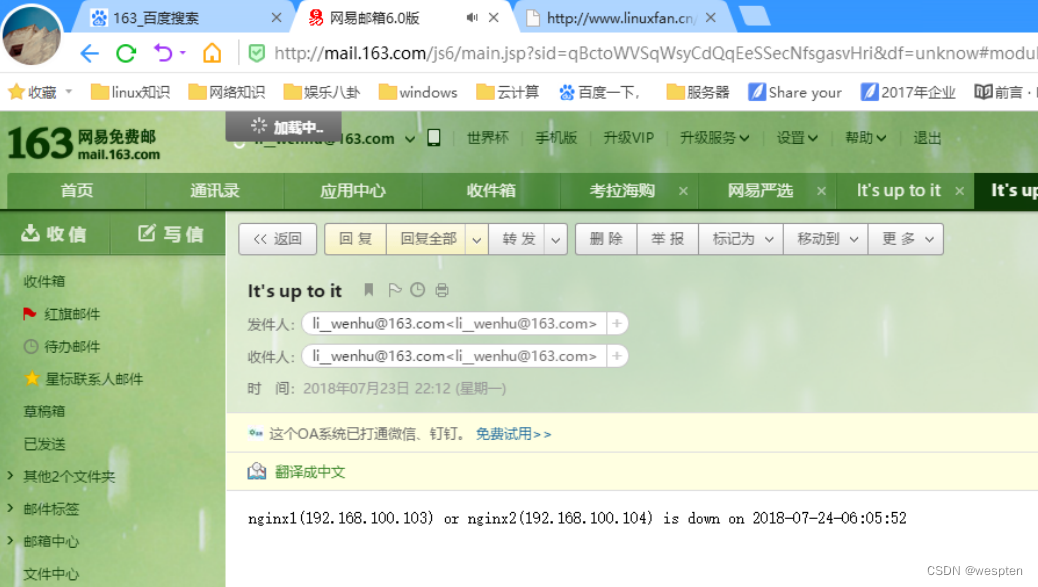
Task: Click 翻译成中文 translate link
Action: (310, 472)
